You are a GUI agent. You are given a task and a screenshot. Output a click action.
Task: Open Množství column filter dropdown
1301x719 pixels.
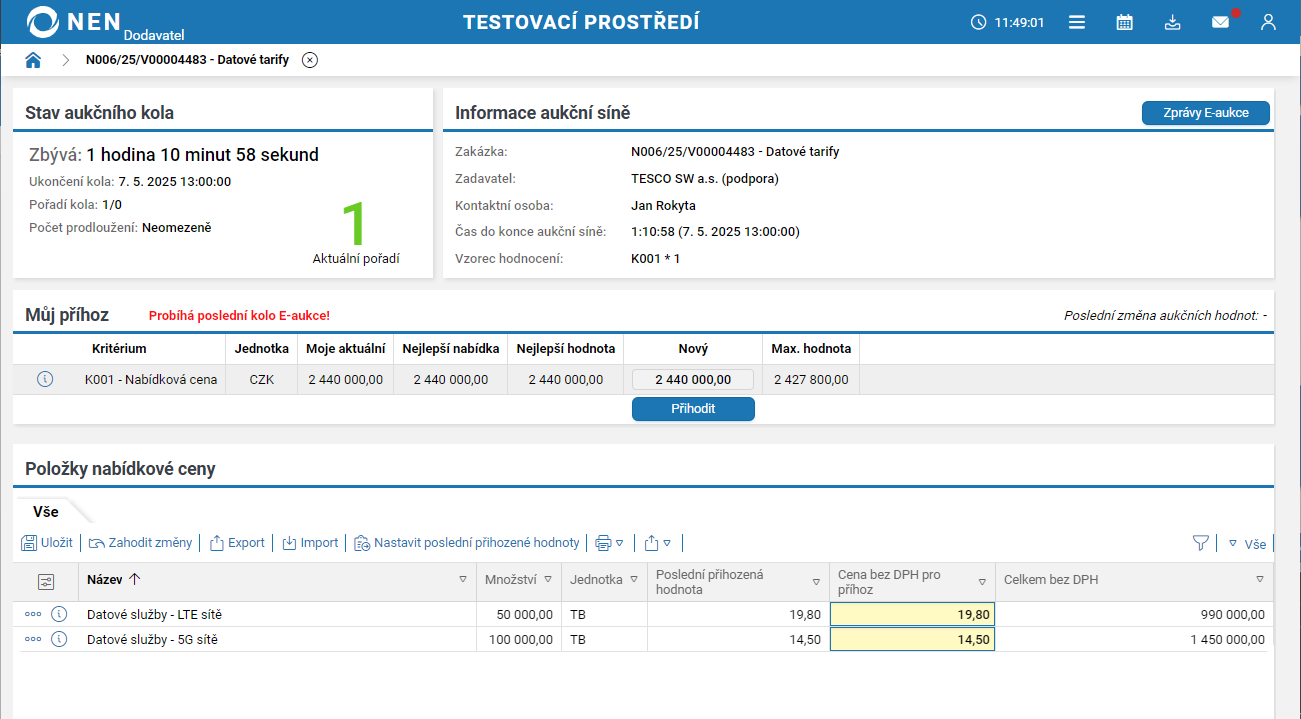point(548,580)
